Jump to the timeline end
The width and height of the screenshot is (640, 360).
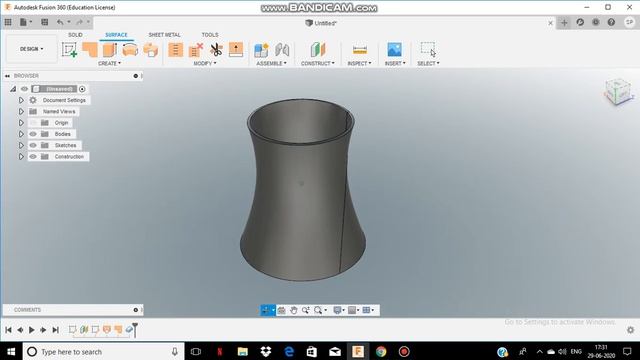pyautogui.click(x=56, y=329)
